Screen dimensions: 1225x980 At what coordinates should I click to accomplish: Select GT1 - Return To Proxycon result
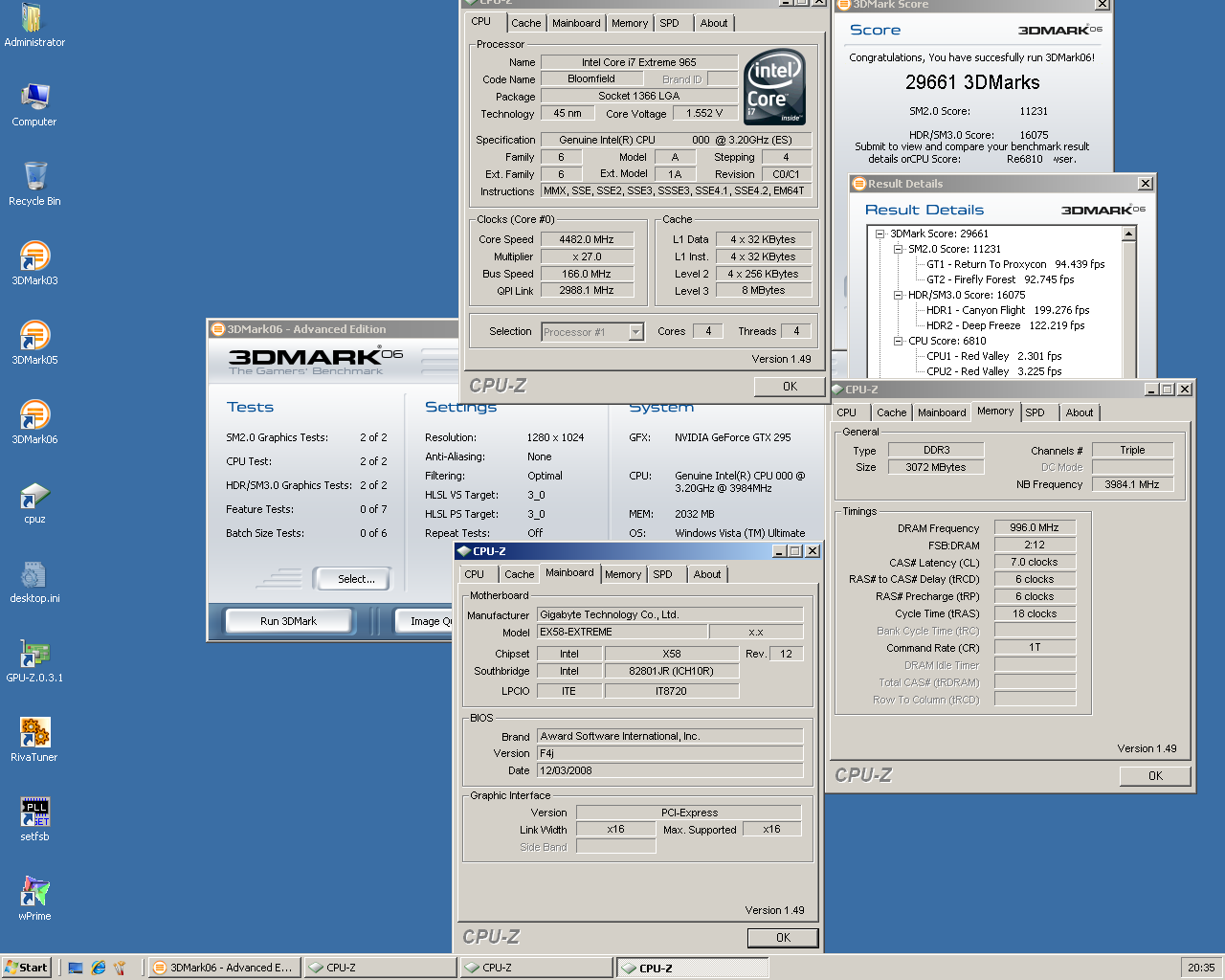[1015, 264]
